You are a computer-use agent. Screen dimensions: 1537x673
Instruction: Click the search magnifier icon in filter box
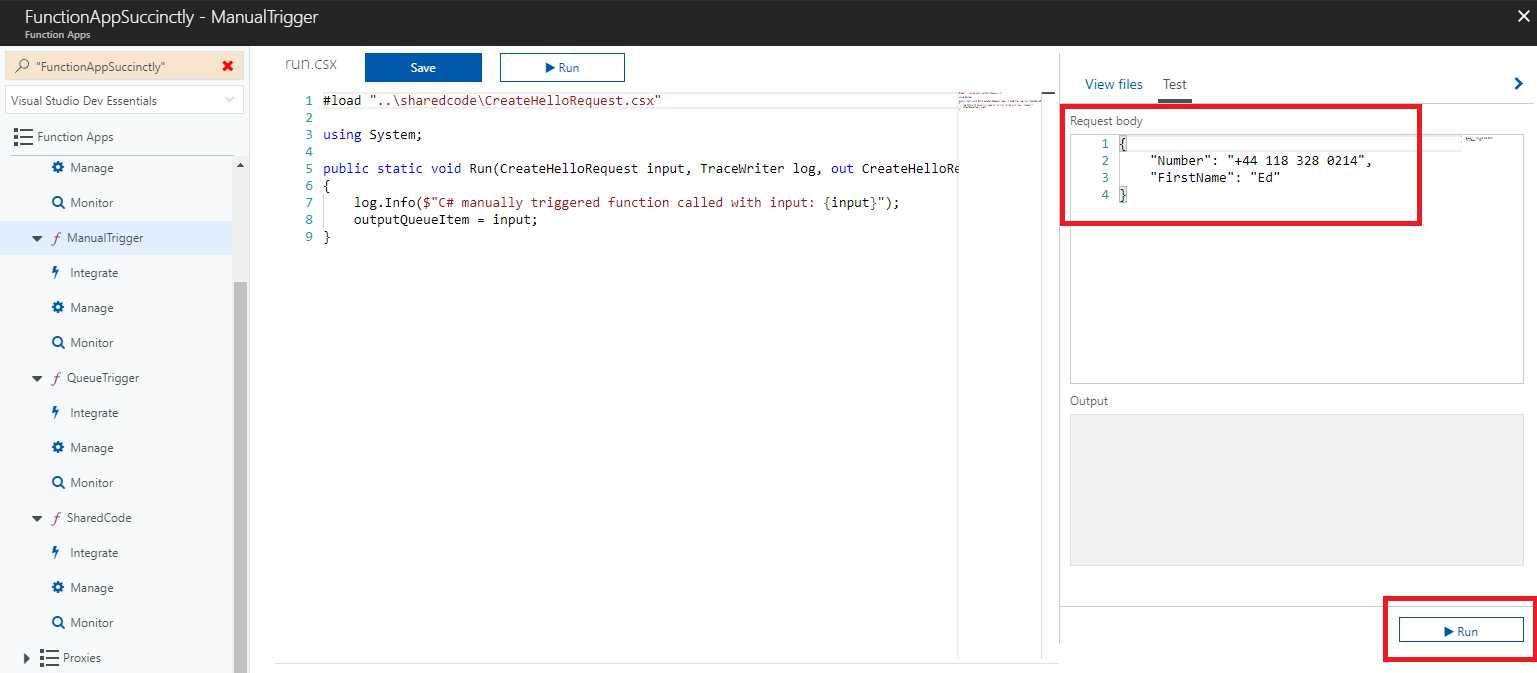22,66
